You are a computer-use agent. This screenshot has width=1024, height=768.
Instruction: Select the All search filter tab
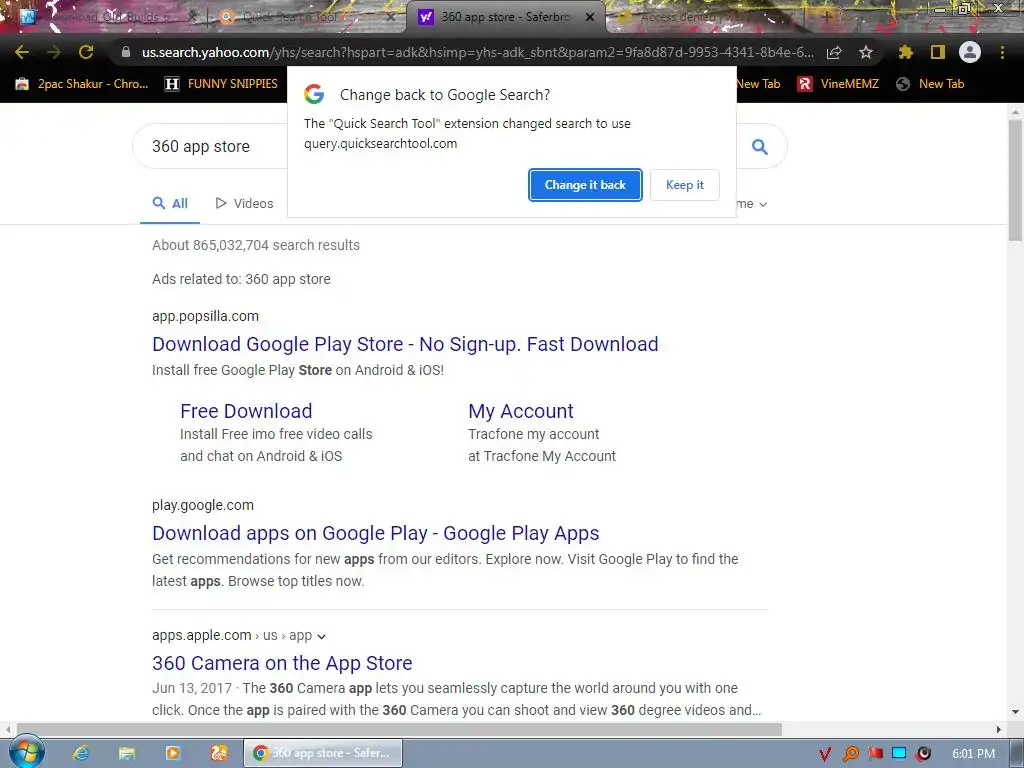click(170, 203)
